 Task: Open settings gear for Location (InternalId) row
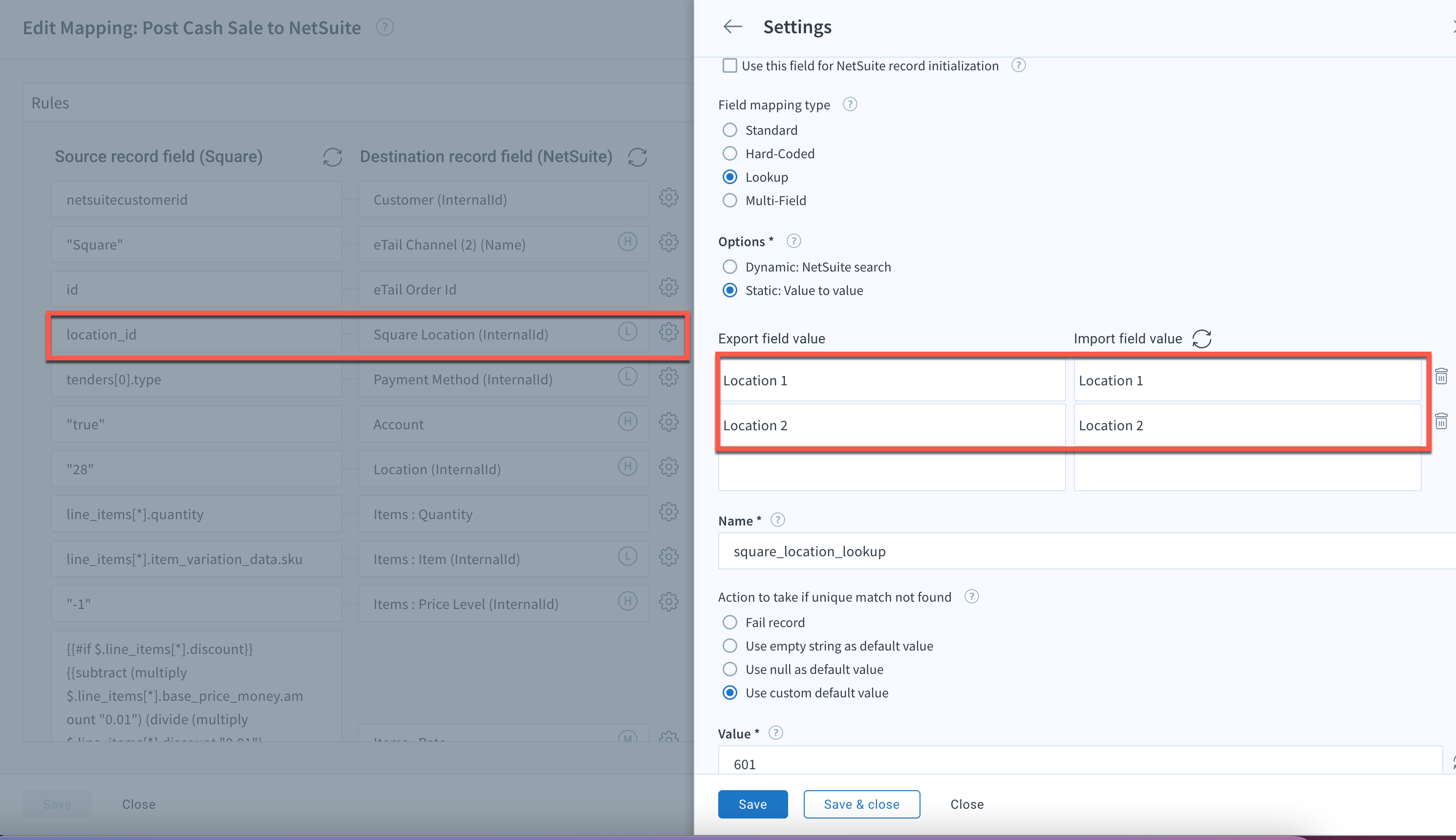coord(668,467)
